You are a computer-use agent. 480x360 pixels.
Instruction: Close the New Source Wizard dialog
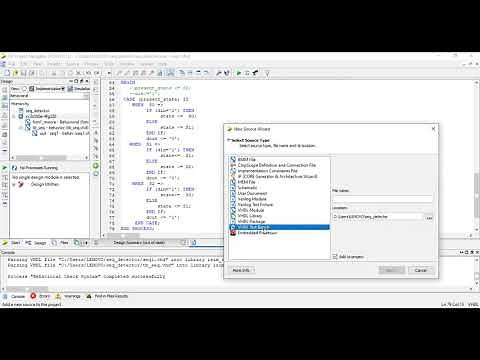433,129
